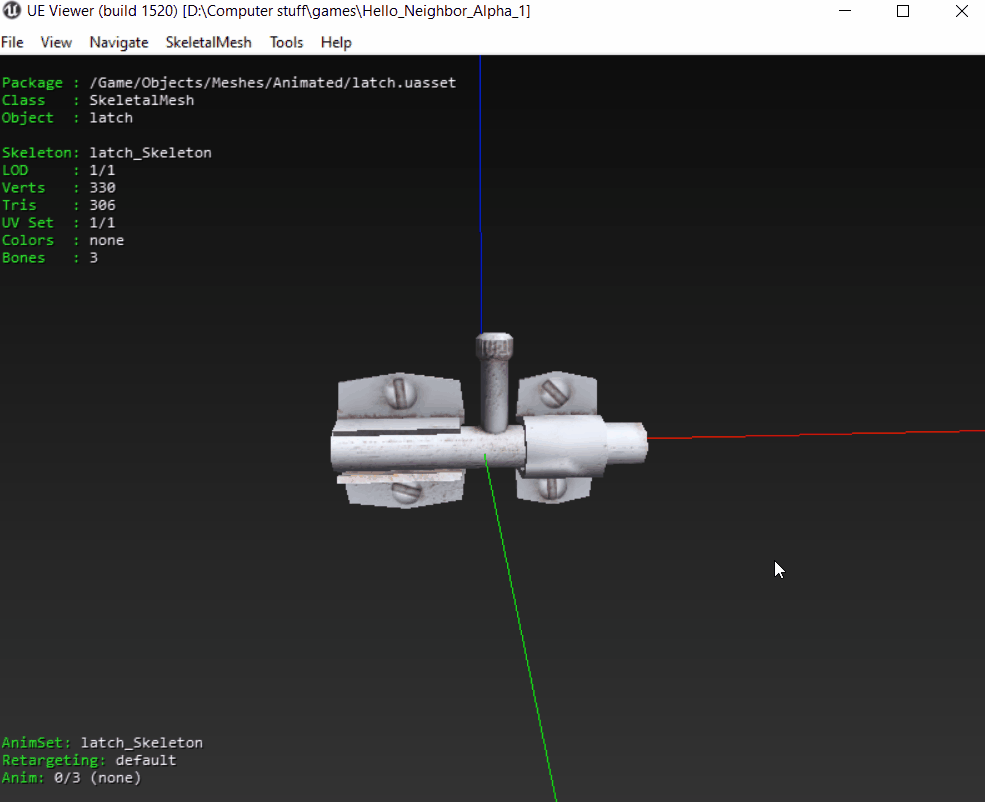Viewport: 985px width, 802px height.
Task: Click the LOD label text
Action: pyautogui.click(x=15, y=170)
